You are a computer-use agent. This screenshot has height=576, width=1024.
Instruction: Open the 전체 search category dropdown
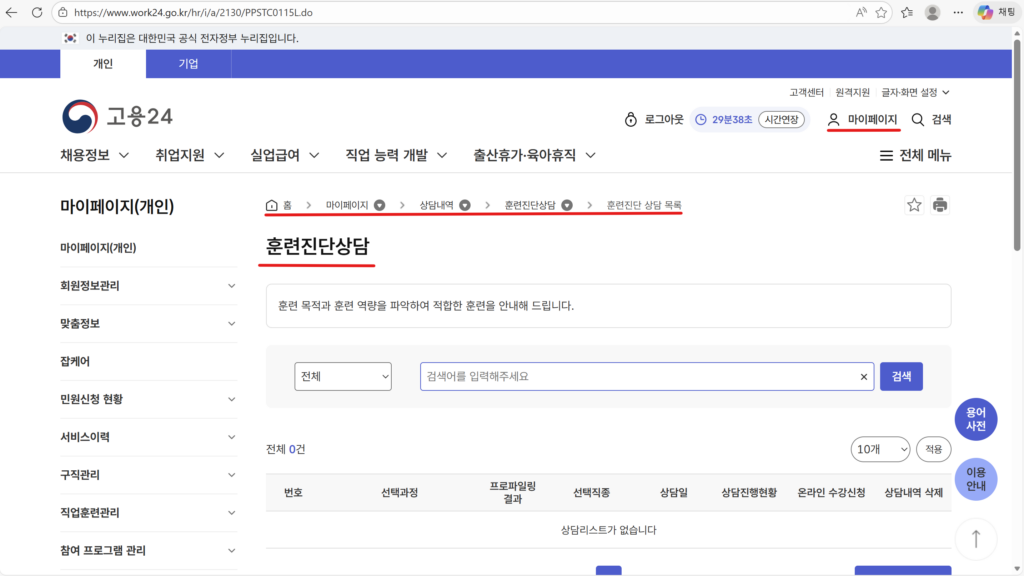point(343,376)
